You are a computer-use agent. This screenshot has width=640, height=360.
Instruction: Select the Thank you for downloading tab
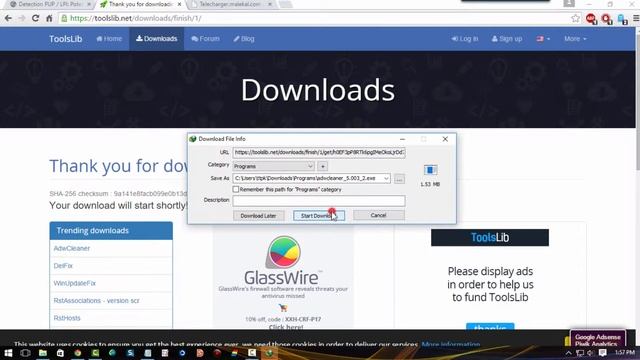click(x=140, y=4)
